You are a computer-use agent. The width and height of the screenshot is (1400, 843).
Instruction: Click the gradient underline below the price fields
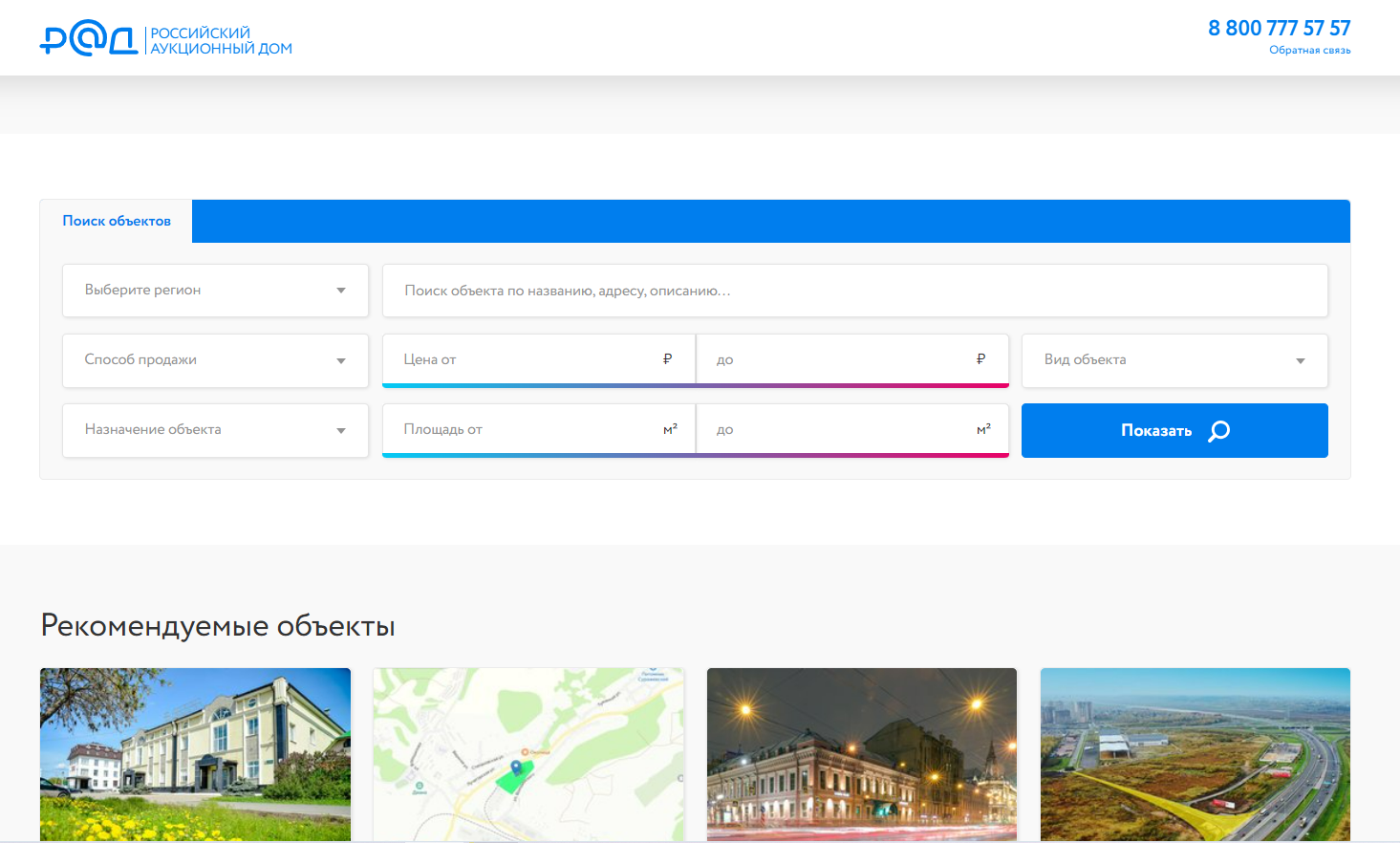(696, 385)
